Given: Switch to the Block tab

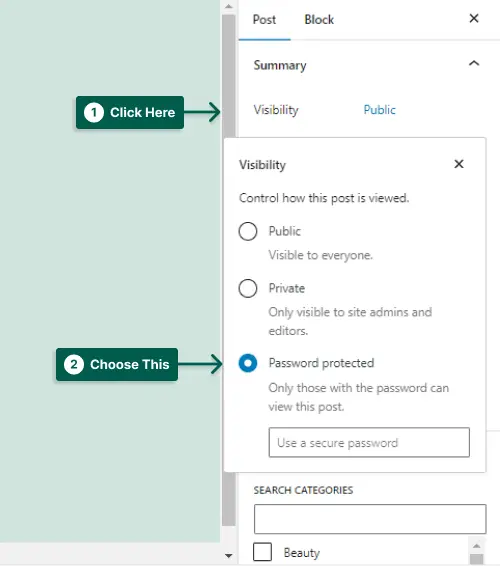Looking at the screenshot, I should (319, 19).
